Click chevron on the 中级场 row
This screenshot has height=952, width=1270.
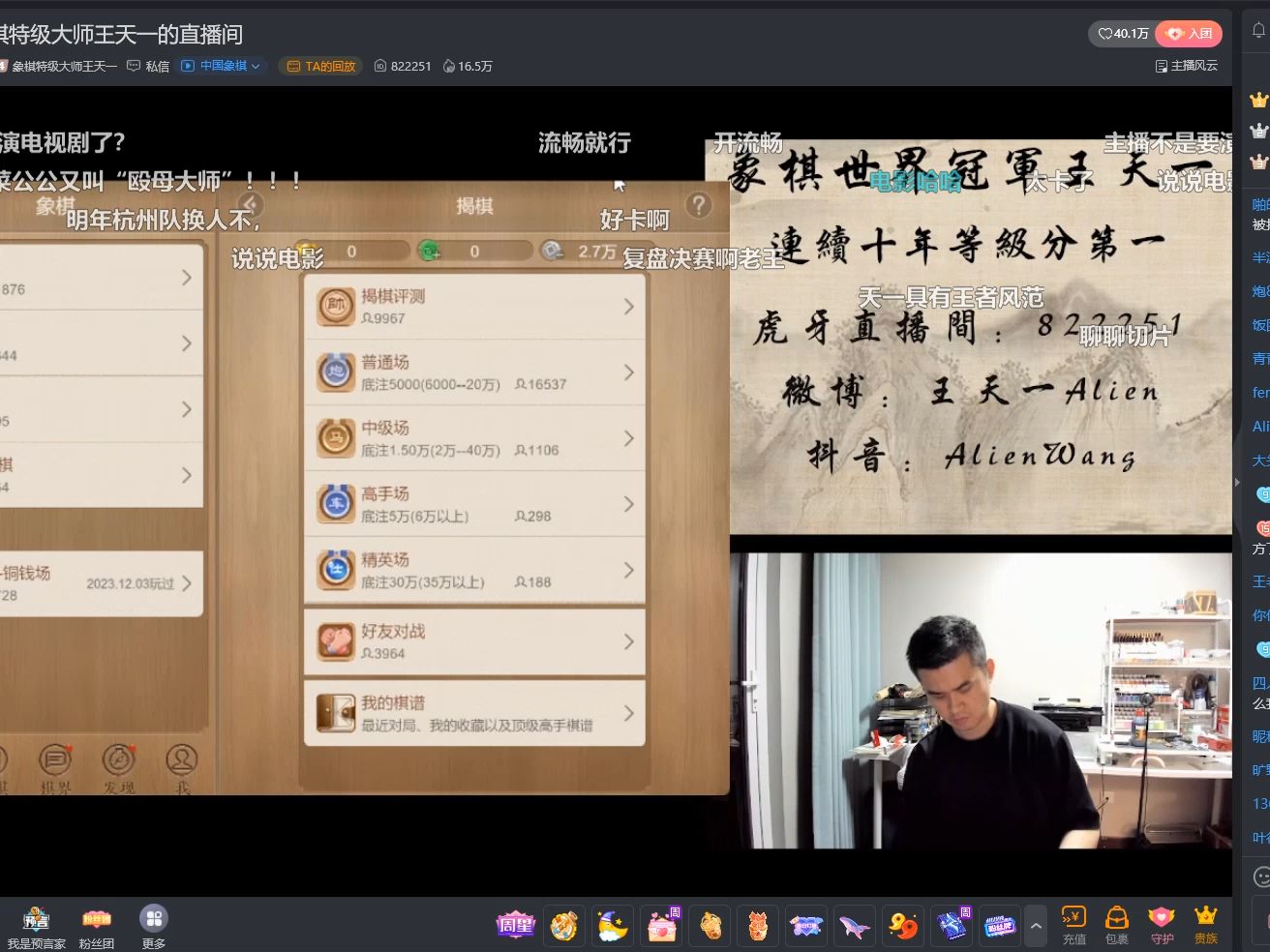628,437
